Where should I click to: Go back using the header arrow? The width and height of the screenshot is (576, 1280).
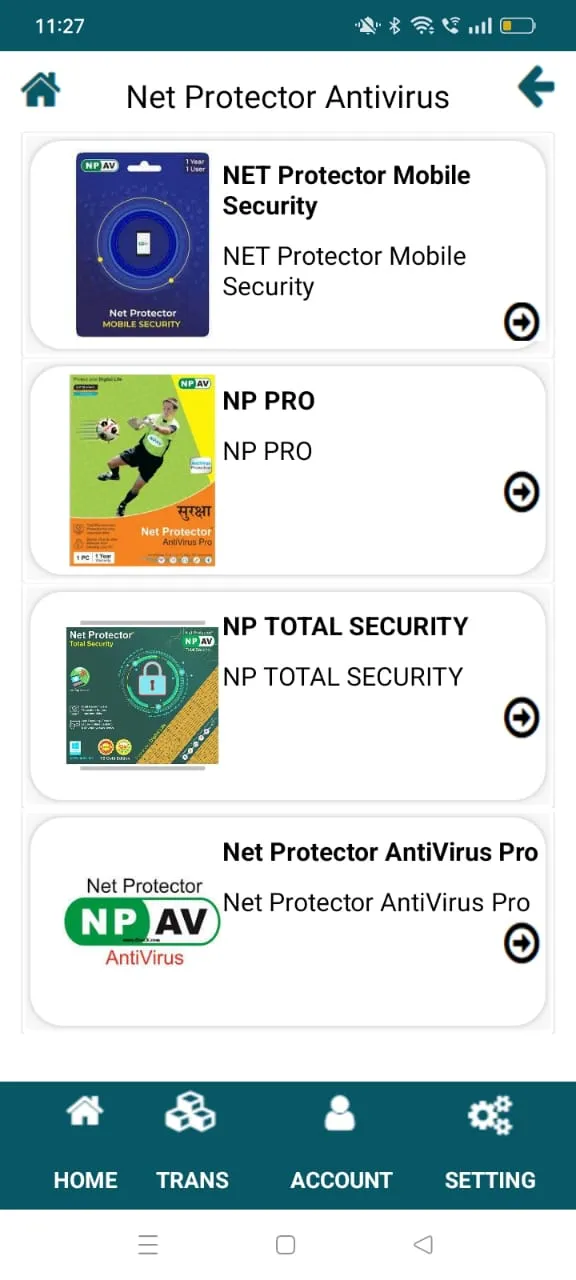[x=537, y=87]
